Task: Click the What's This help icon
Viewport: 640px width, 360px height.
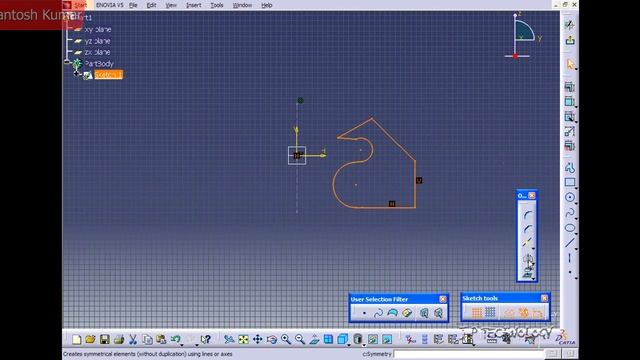Action: pos(206,340)
